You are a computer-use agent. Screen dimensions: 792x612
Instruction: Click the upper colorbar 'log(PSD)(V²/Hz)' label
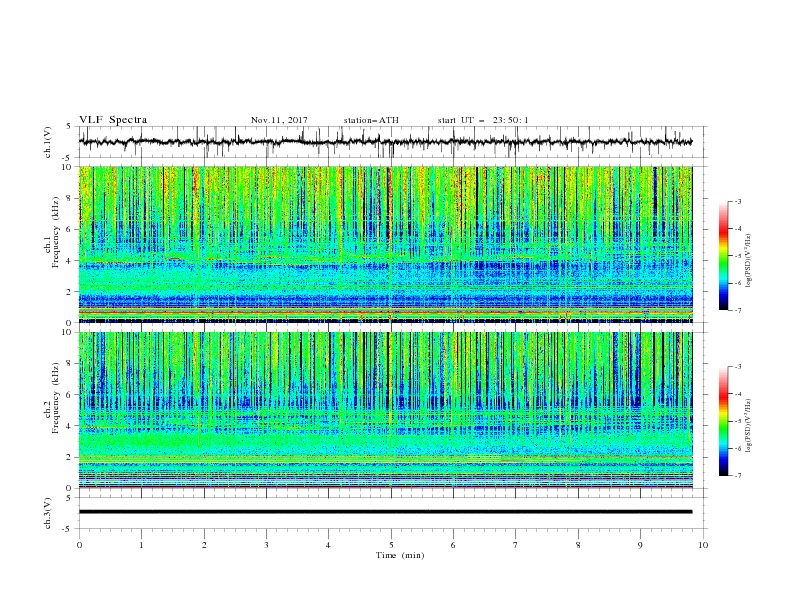coord(749,261)
